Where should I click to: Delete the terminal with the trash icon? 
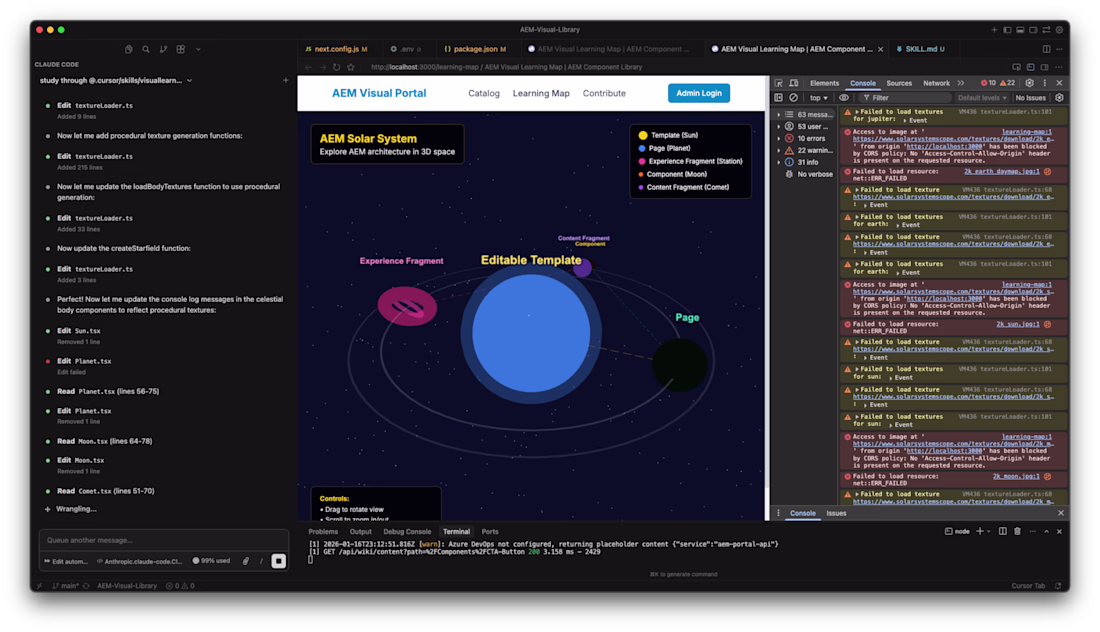[x=1017, y=532]
